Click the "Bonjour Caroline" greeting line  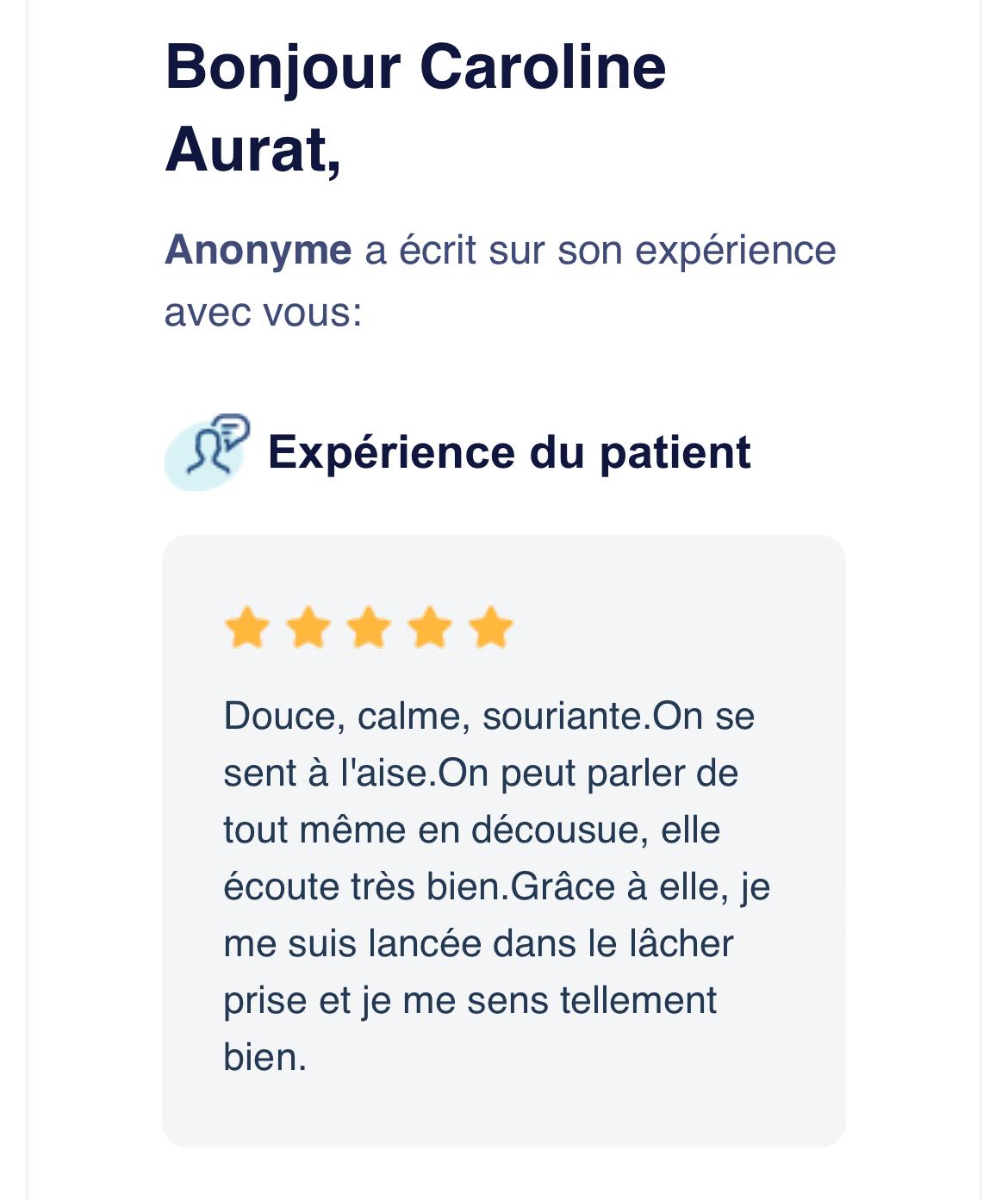click(x=415, y=67)
